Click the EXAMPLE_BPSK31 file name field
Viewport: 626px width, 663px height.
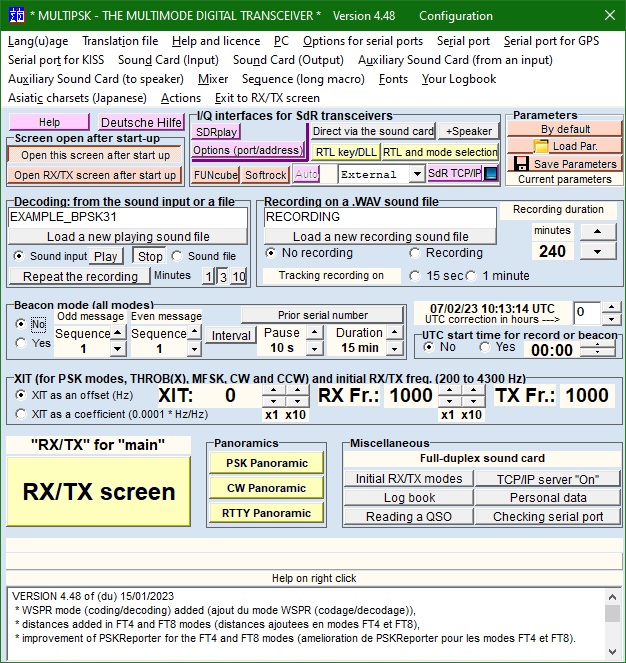[x=127, y=216]
